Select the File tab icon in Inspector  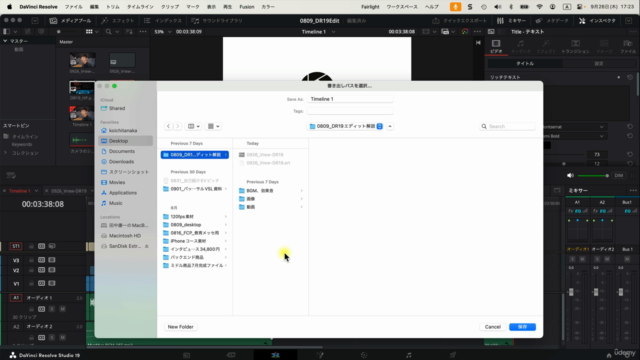point(627,44)
